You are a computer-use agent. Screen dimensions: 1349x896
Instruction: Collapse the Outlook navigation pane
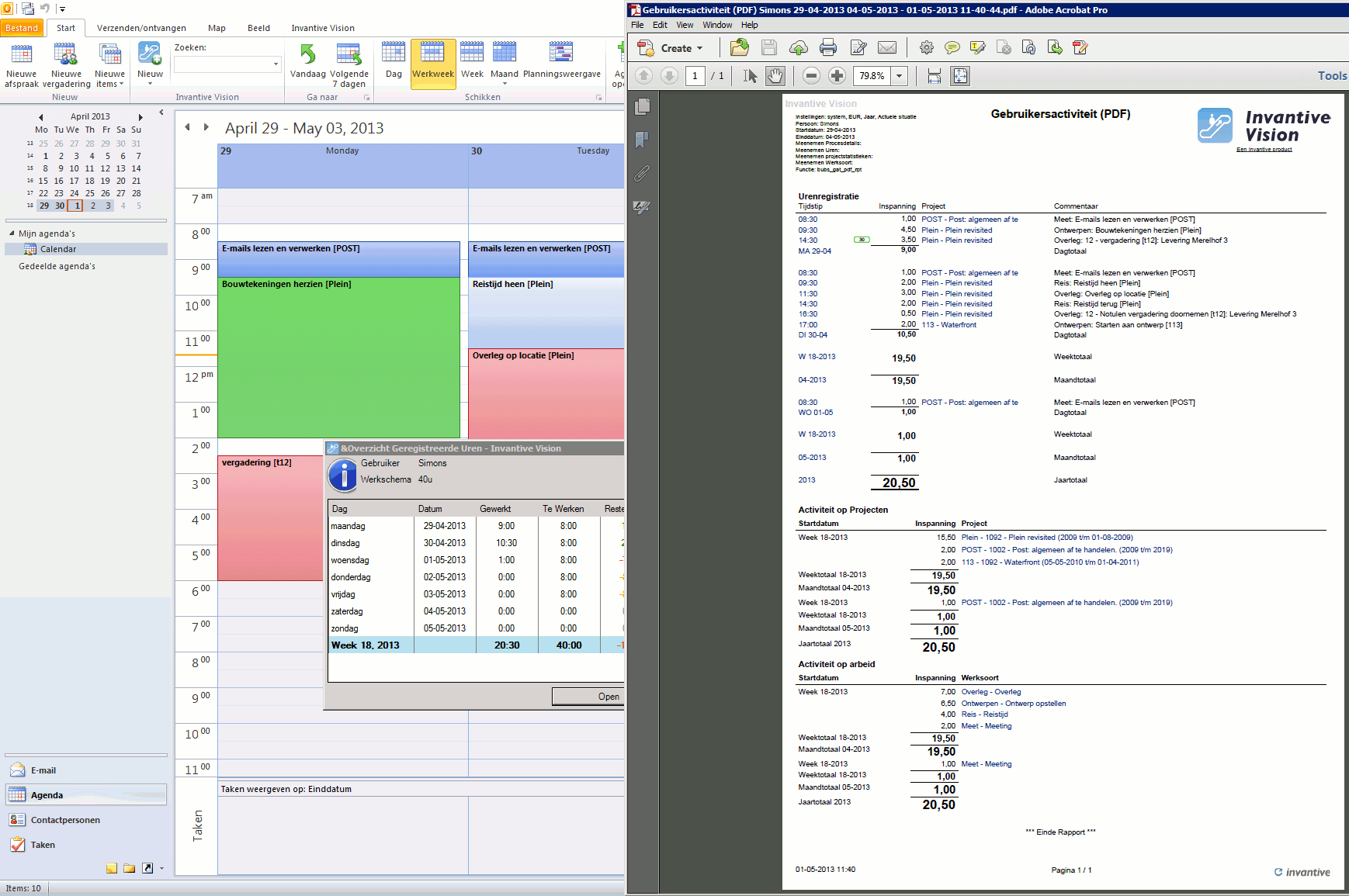[161, 112]
